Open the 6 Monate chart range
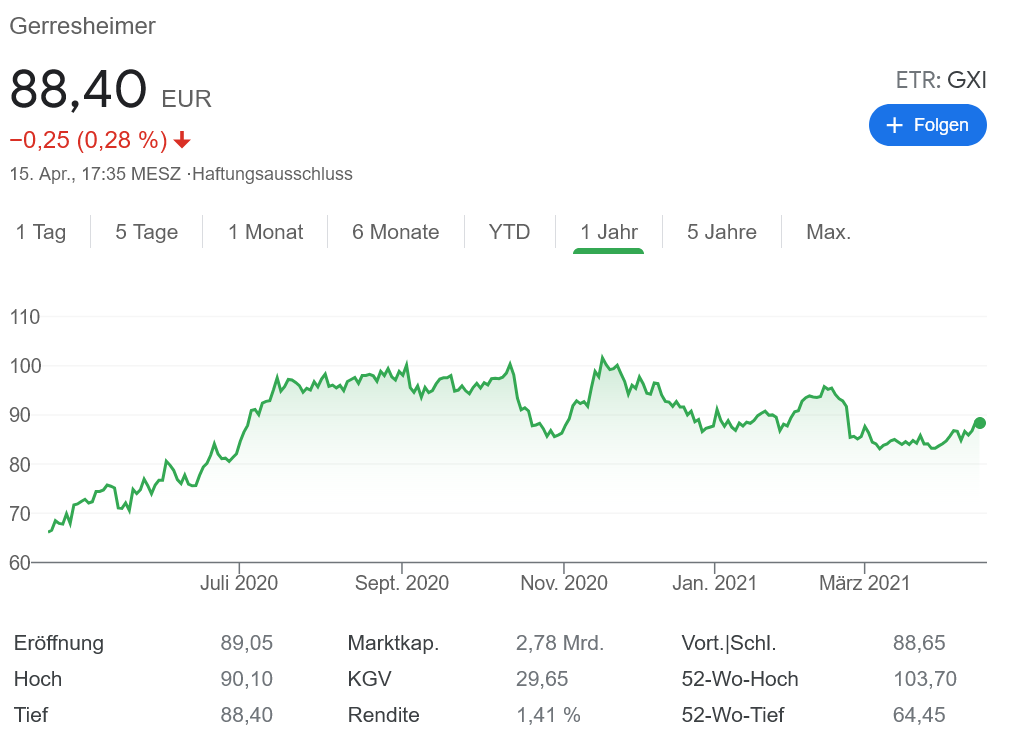The image size is (1011, 740). tap(395, 232)
